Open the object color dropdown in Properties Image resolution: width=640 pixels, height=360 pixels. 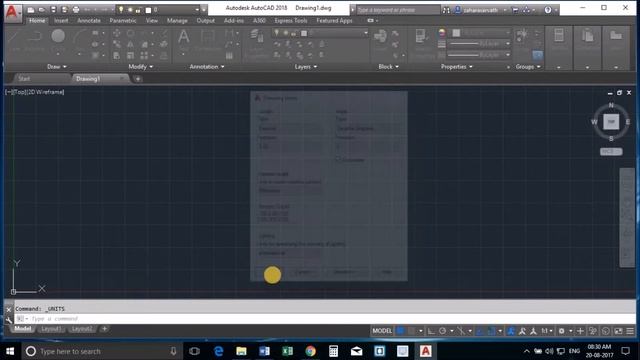pos(508,33)
